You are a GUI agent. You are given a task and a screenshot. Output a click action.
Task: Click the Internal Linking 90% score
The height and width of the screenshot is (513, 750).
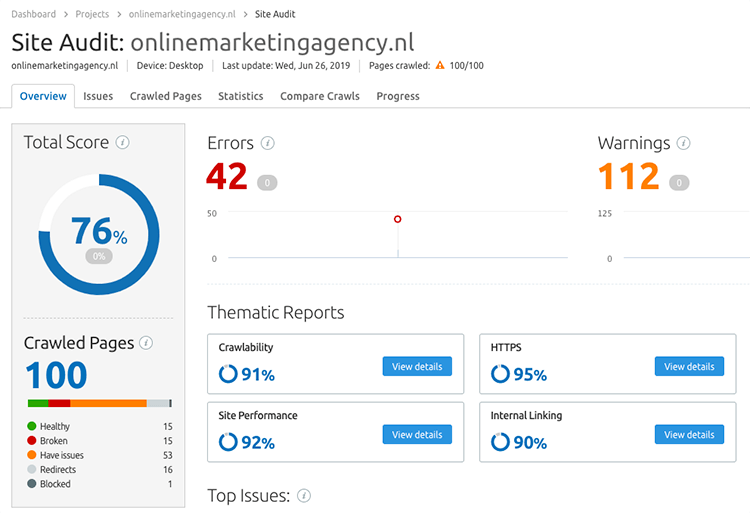(530, 443)
